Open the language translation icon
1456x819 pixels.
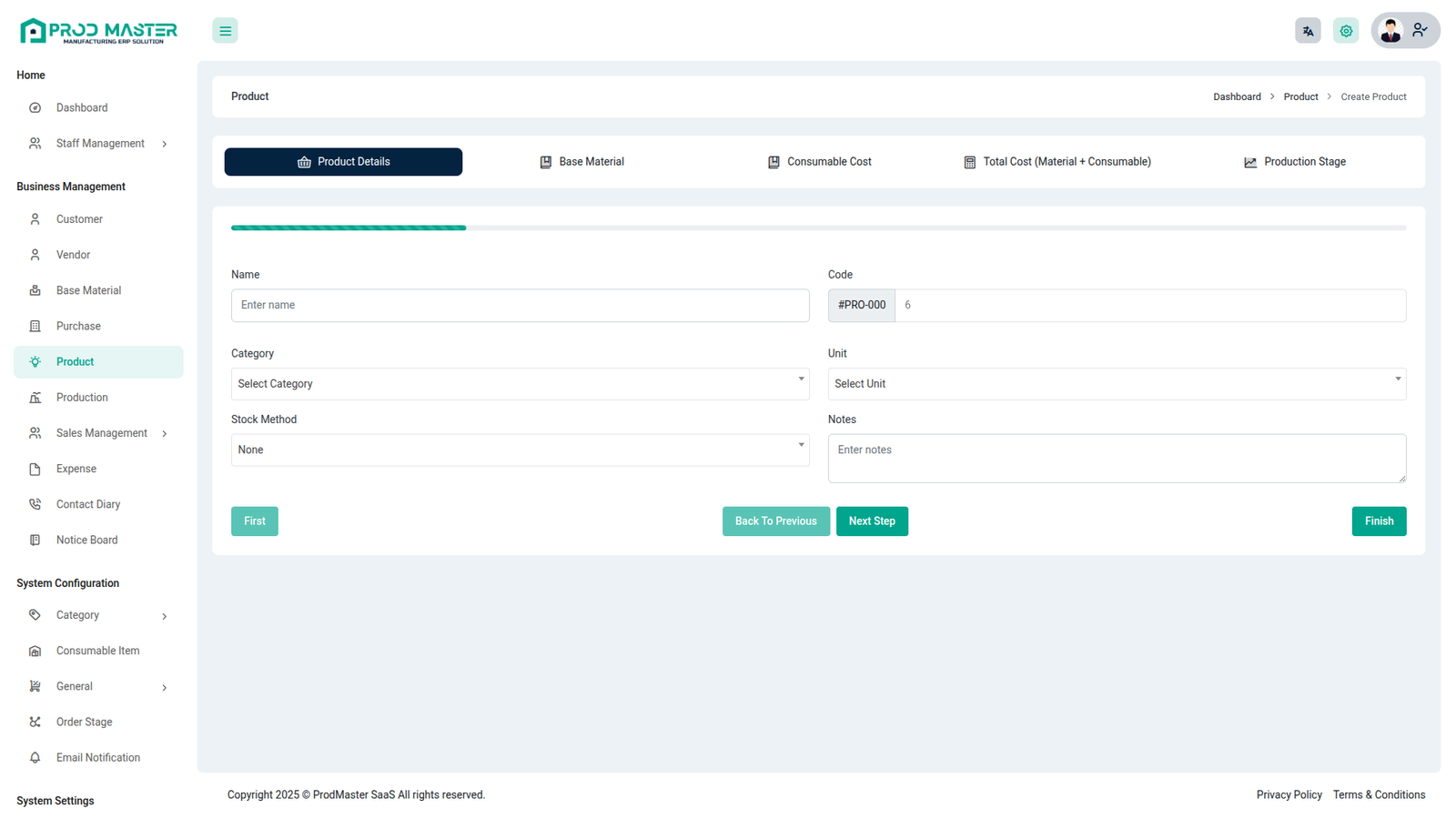tap(1308, 31)
